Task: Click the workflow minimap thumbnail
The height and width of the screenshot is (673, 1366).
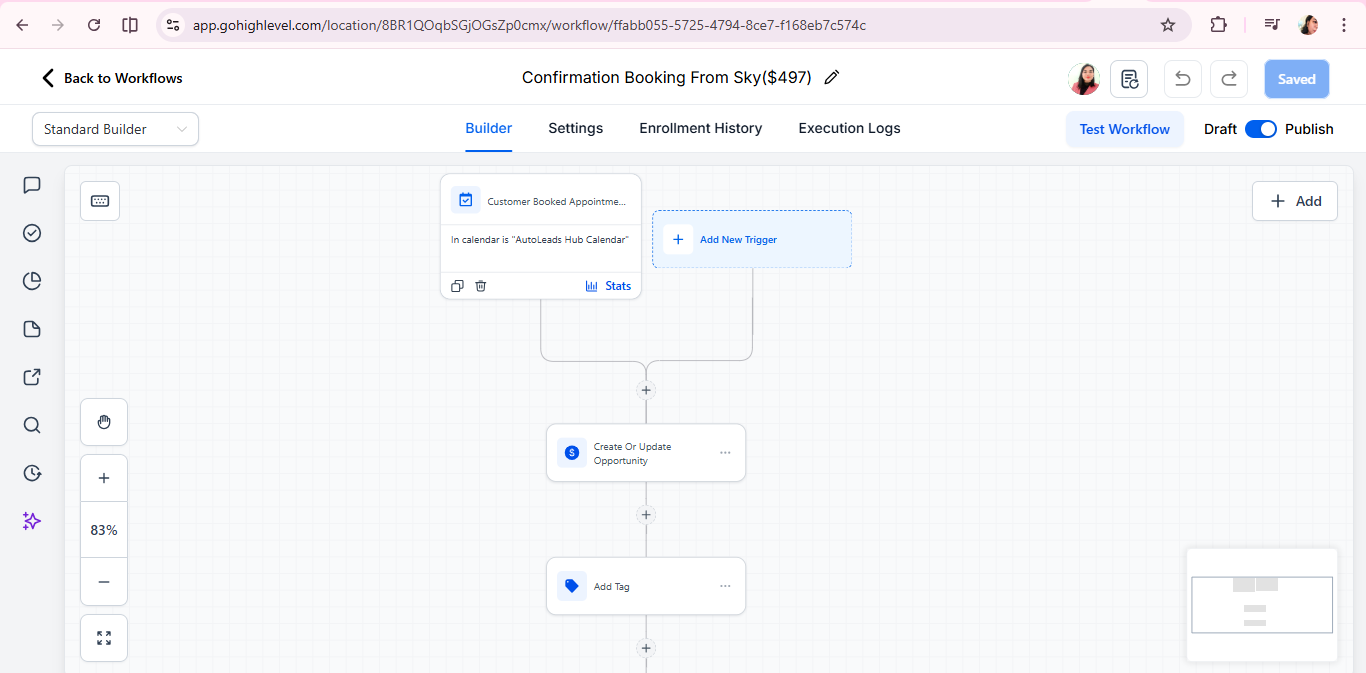Action: (1261, 604)
